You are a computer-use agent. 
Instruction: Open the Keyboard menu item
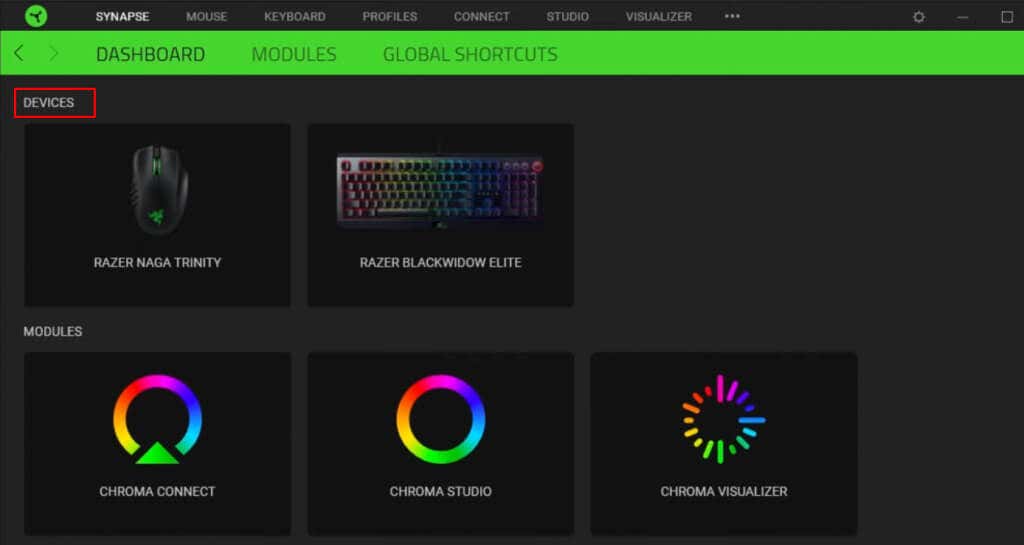pyautogui.click(x=295, y=17)
